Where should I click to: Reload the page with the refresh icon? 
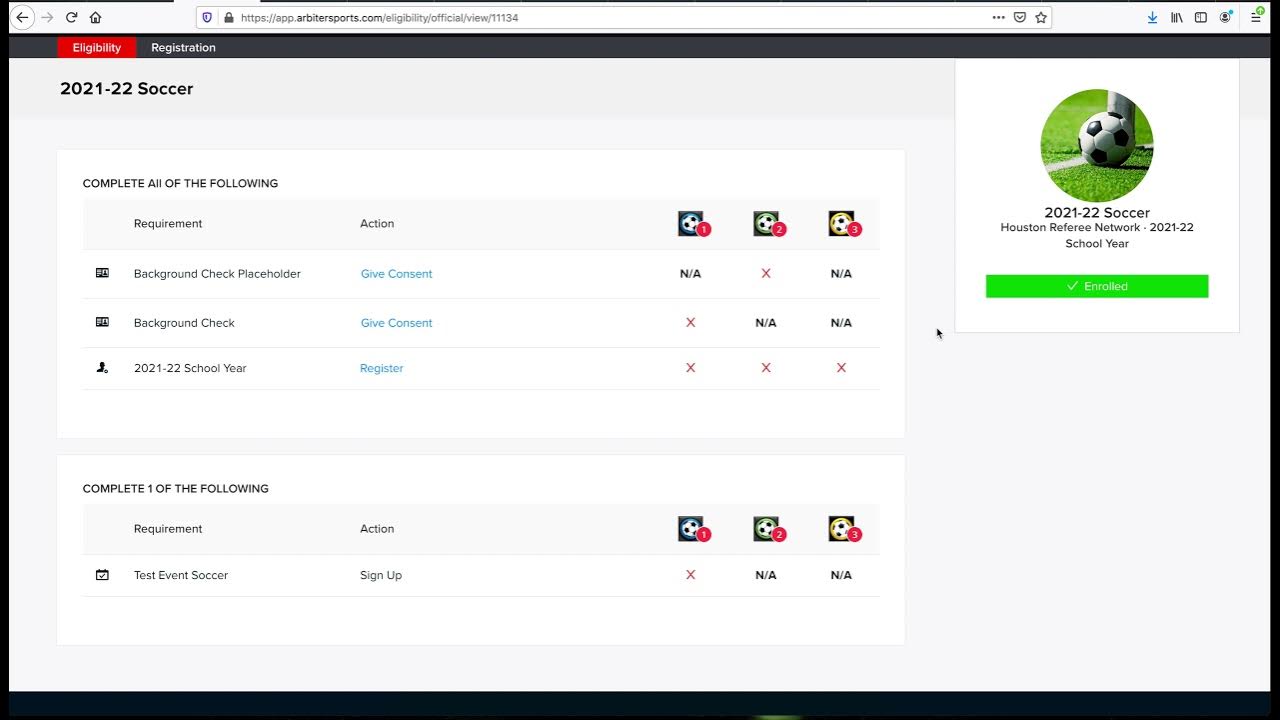coord(71,17)
